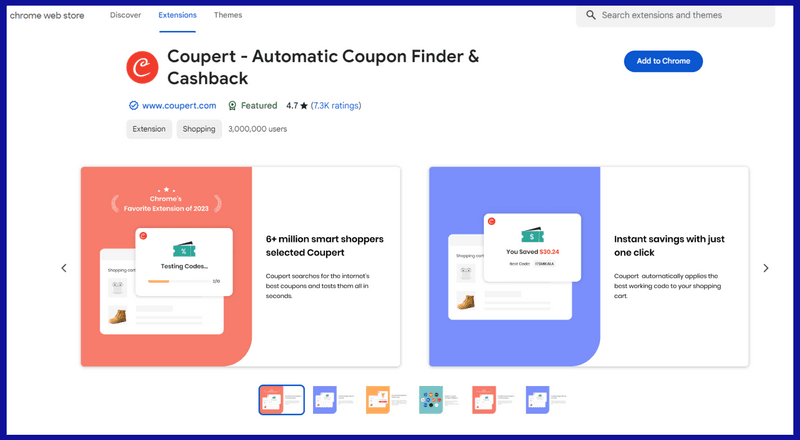Viewport: 800px width, 440px height.
Task: Click the star rating icon
Action: (x=304, y=105)
